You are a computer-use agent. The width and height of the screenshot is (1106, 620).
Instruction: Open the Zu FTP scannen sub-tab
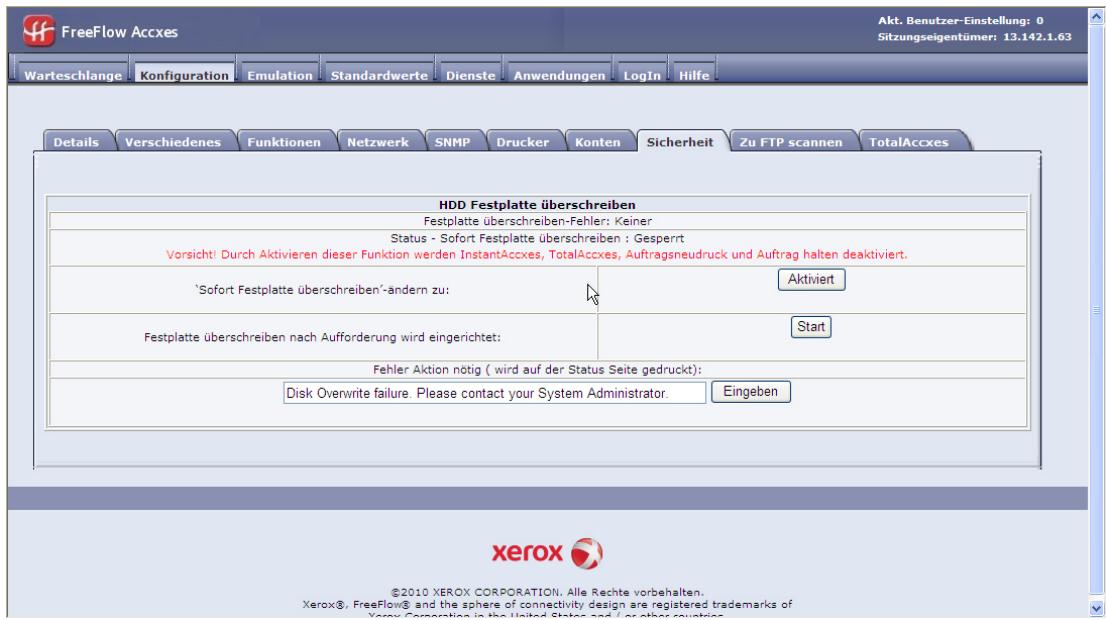coord(791,142)
